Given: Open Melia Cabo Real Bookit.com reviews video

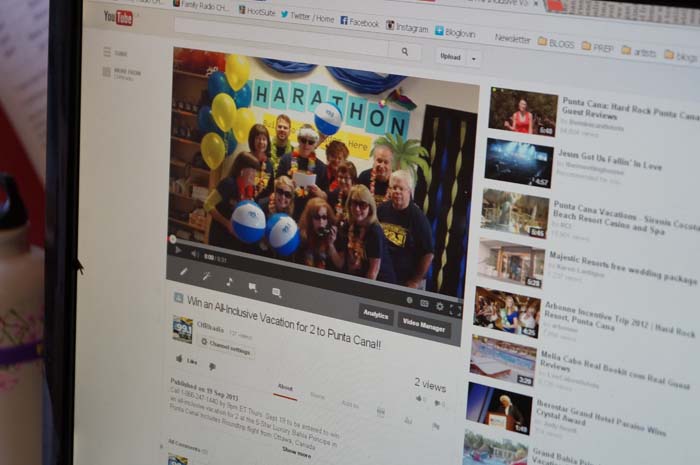Looking at the screenshot, I should (614, 369).
